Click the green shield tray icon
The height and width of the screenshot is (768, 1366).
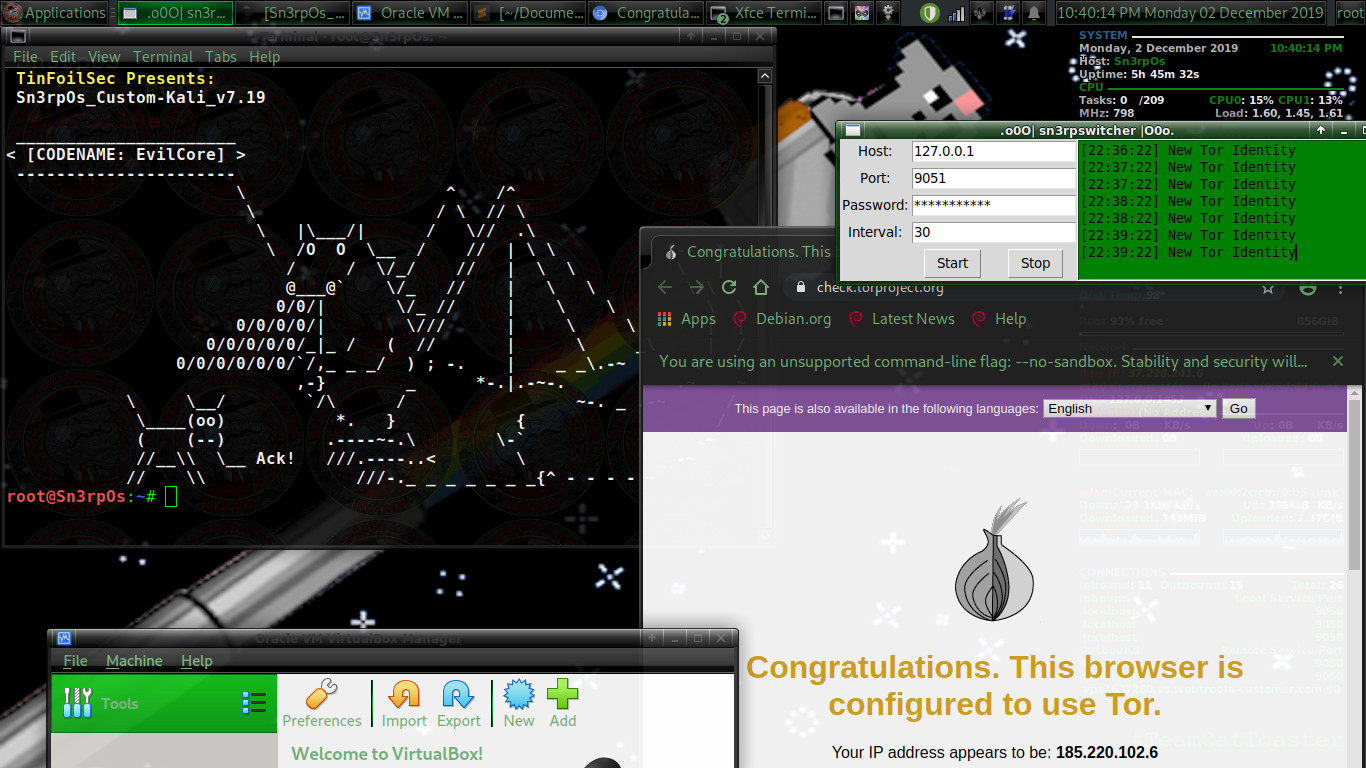[931, 13]
